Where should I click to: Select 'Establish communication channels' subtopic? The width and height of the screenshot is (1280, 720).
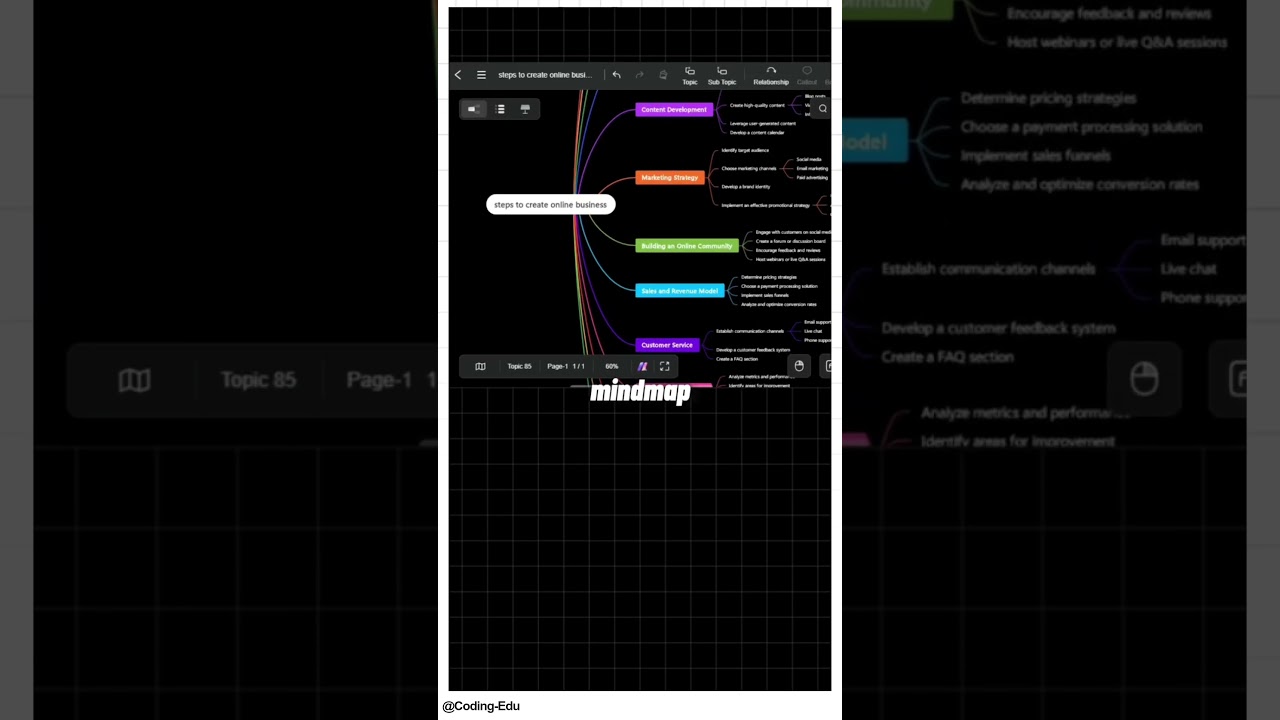pyautogui.click(x=750, y=331)
